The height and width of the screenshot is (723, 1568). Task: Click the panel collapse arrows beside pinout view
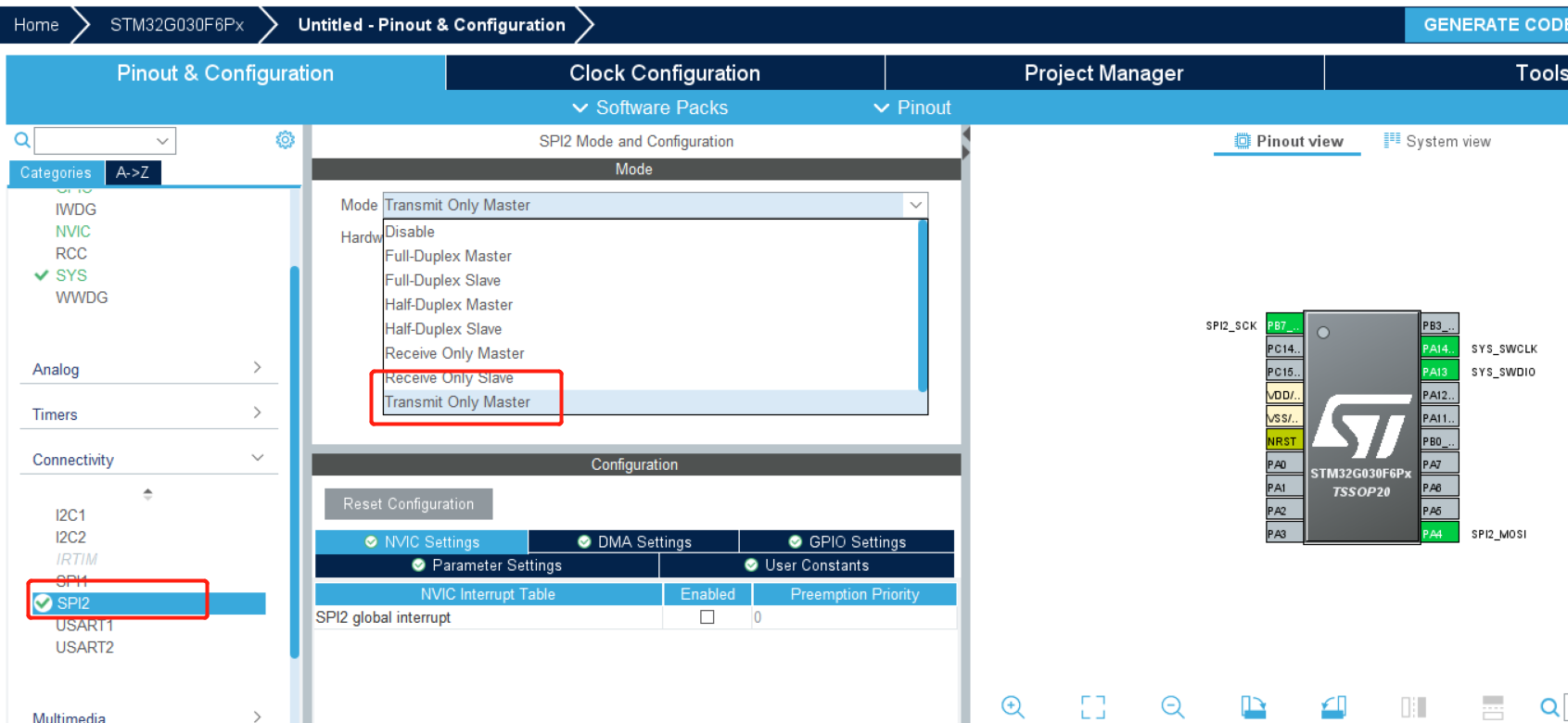pyautogui.click(x=965, y=144)
